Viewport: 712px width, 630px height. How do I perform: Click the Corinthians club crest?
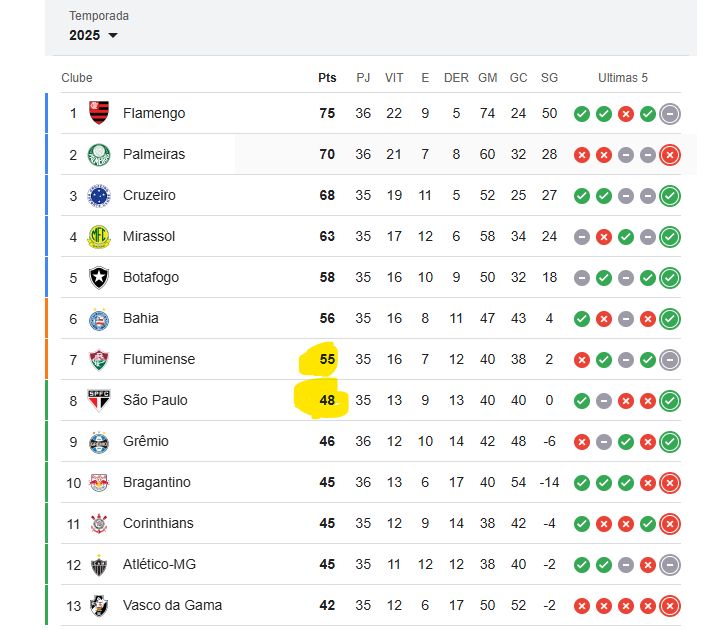pyautogui.click(x=99, y=523)
